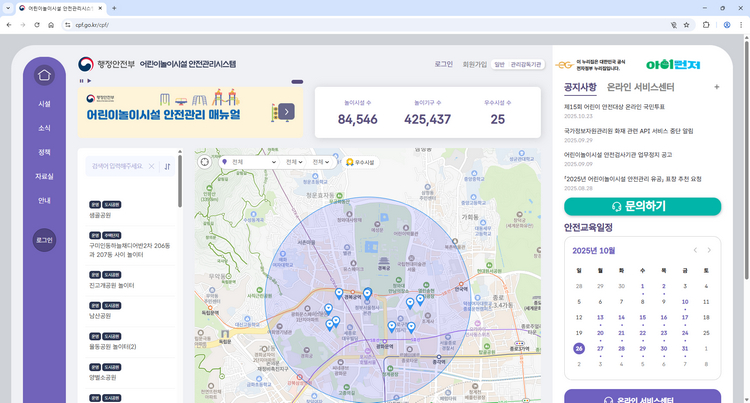
Task: Click the current location crosshair icon on map
Action: coord(206,161)
